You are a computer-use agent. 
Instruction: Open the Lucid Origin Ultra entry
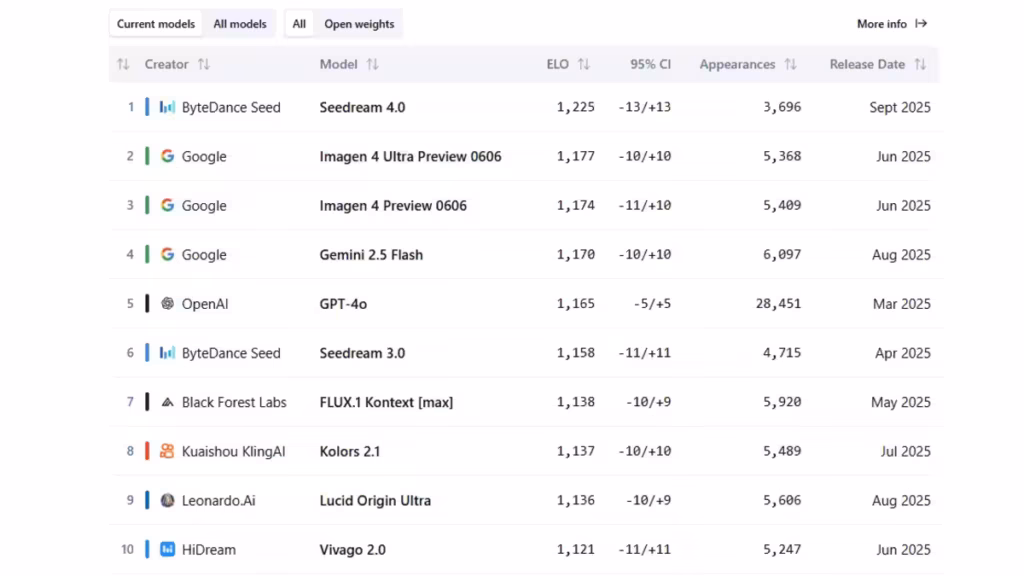pos(375,500)
